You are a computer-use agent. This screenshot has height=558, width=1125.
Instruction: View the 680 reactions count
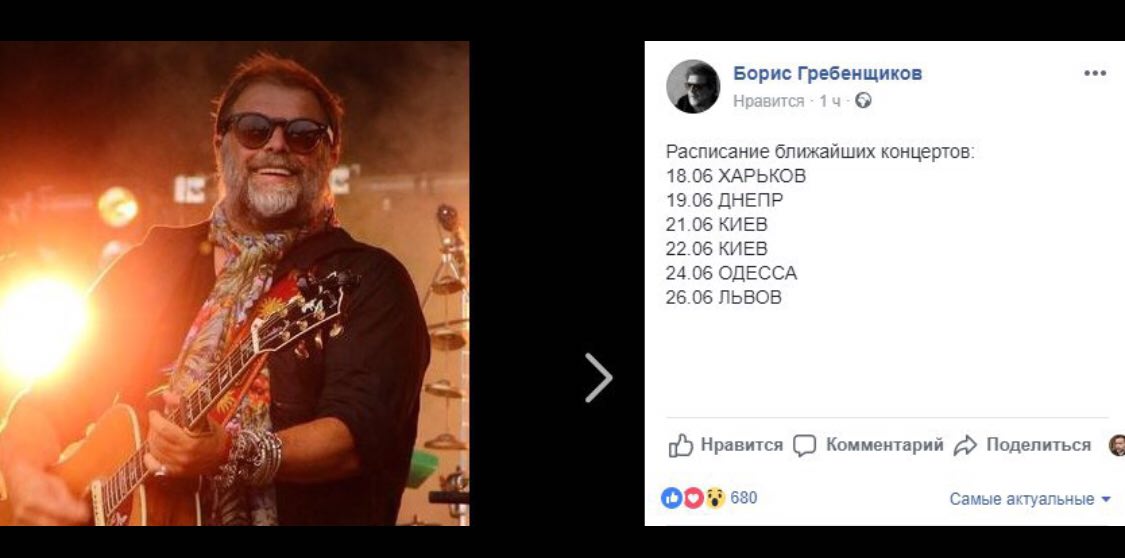pos(743,498)
